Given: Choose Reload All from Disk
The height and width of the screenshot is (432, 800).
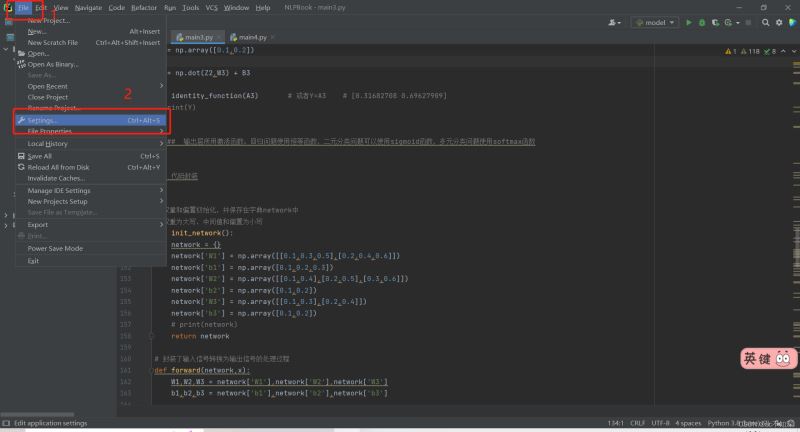Looking at the screenshot, I should point(91,167).
